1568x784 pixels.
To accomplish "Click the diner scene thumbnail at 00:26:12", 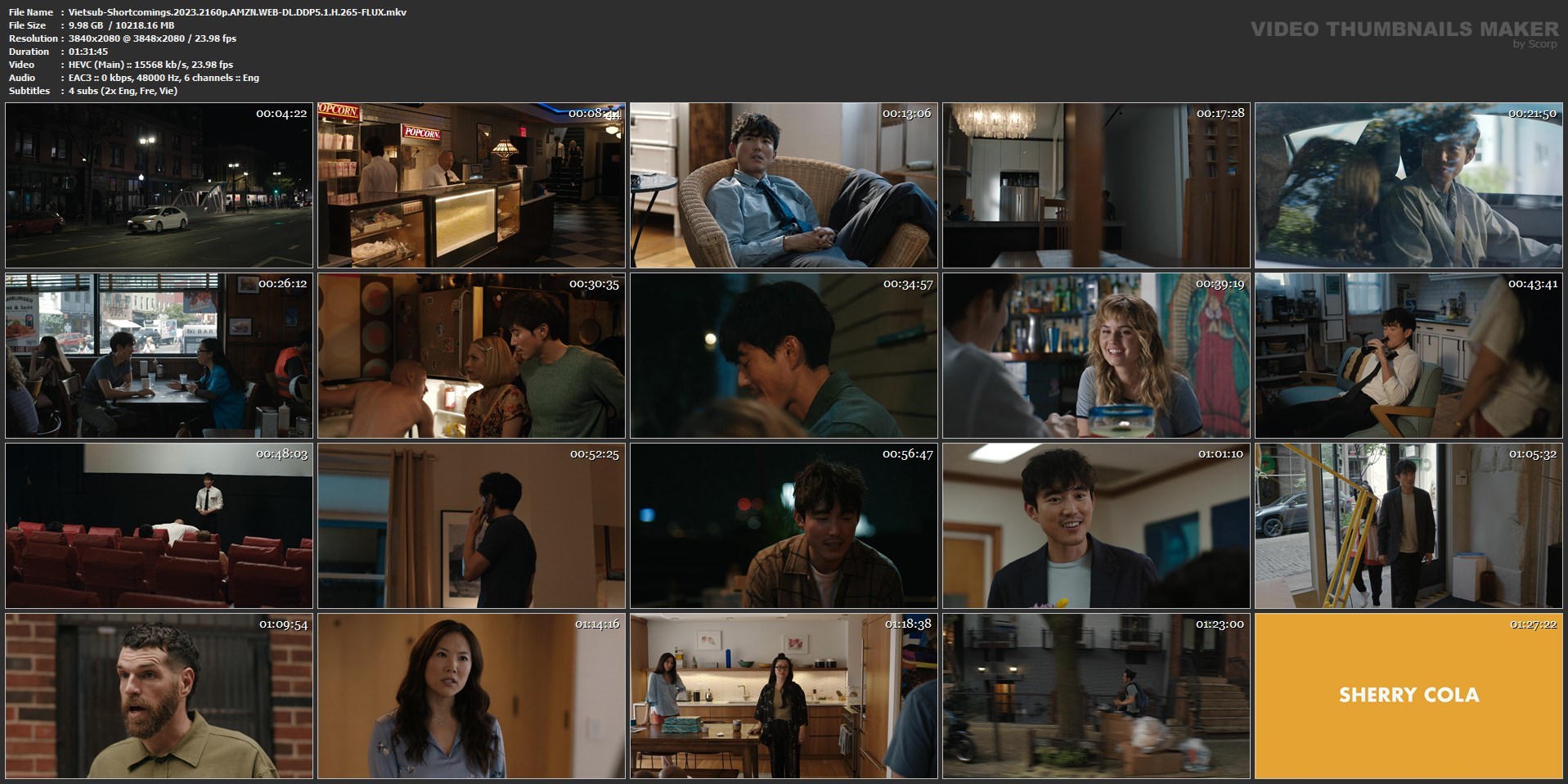I will click(159, 356).
